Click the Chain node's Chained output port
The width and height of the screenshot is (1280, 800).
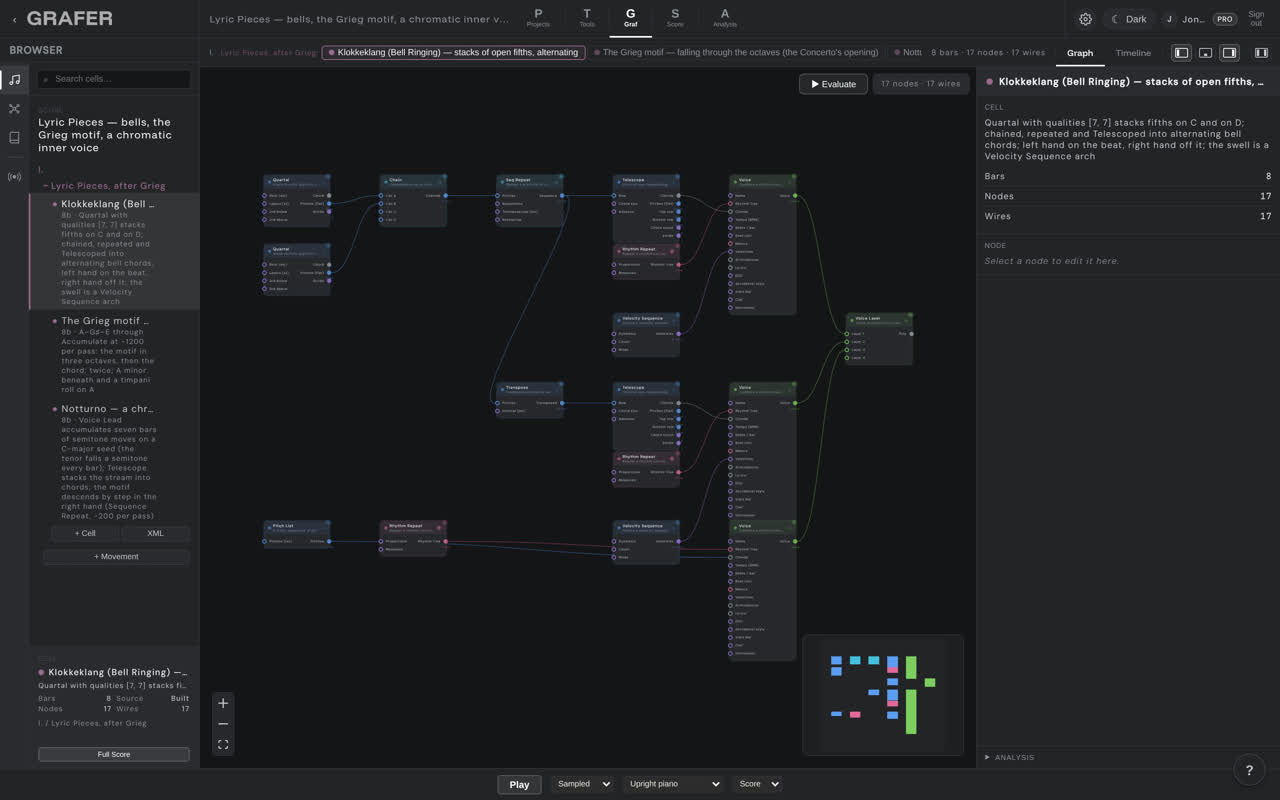pos(445,196)
